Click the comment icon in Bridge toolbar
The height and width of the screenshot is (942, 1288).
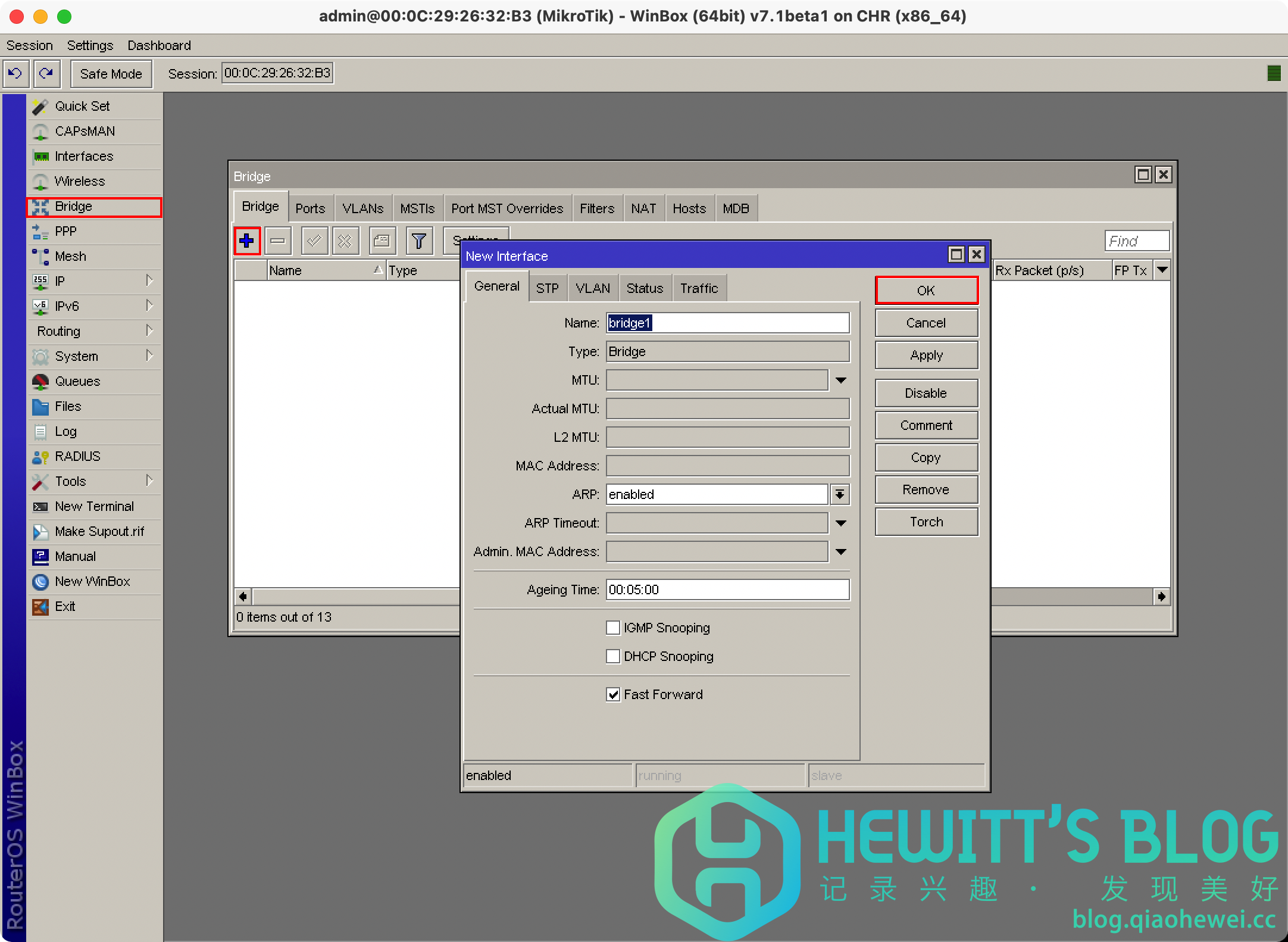click(x=382, y=241)
